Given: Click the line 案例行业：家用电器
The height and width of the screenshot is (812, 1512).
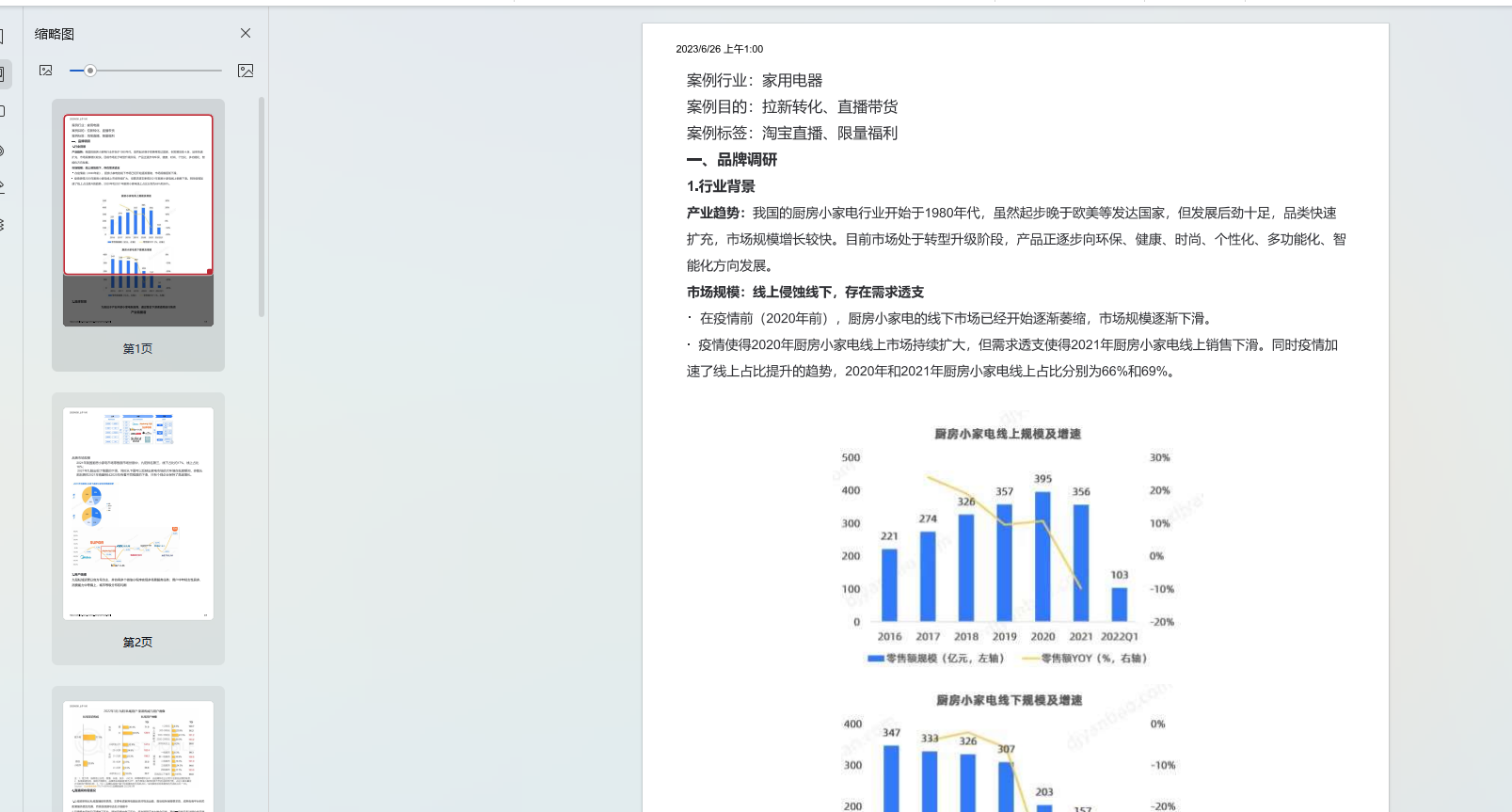Looking at the screenshot, I should (x=755, y=81).
